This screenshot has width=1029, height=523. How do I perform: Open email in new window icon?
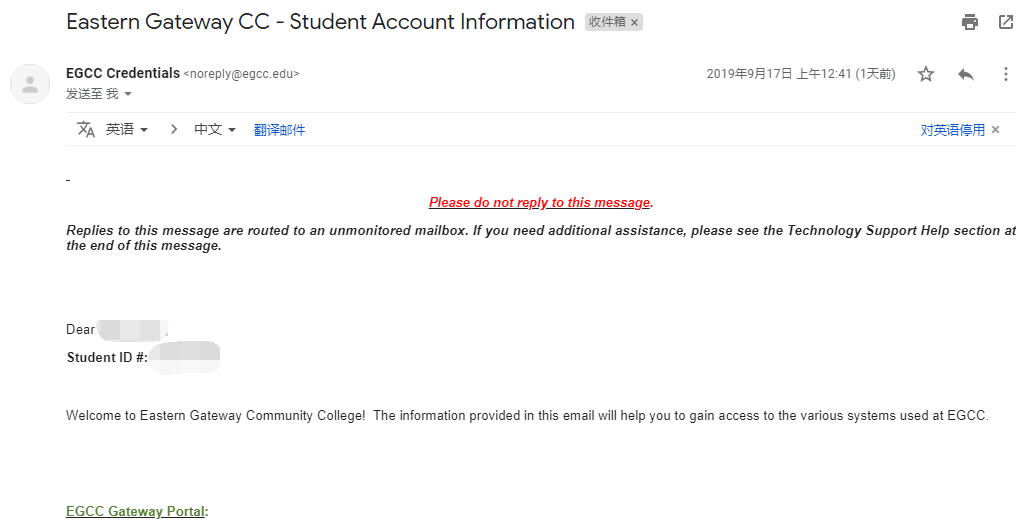[x=1005, y=22]
